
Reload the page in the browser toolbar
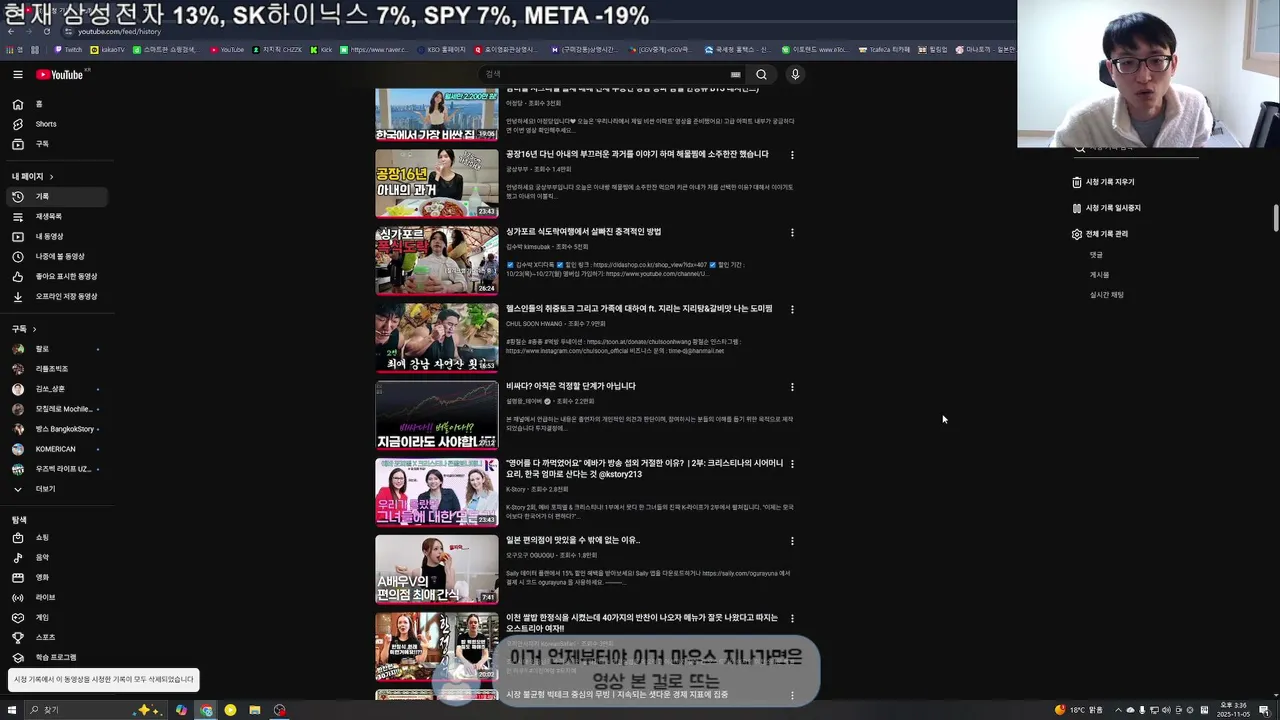(46, 31)
